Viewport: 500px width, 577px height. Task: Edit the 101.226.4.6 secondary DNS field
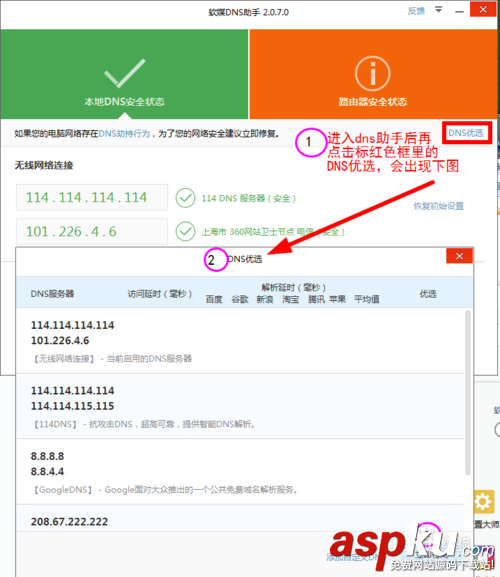tap(92, 231)
